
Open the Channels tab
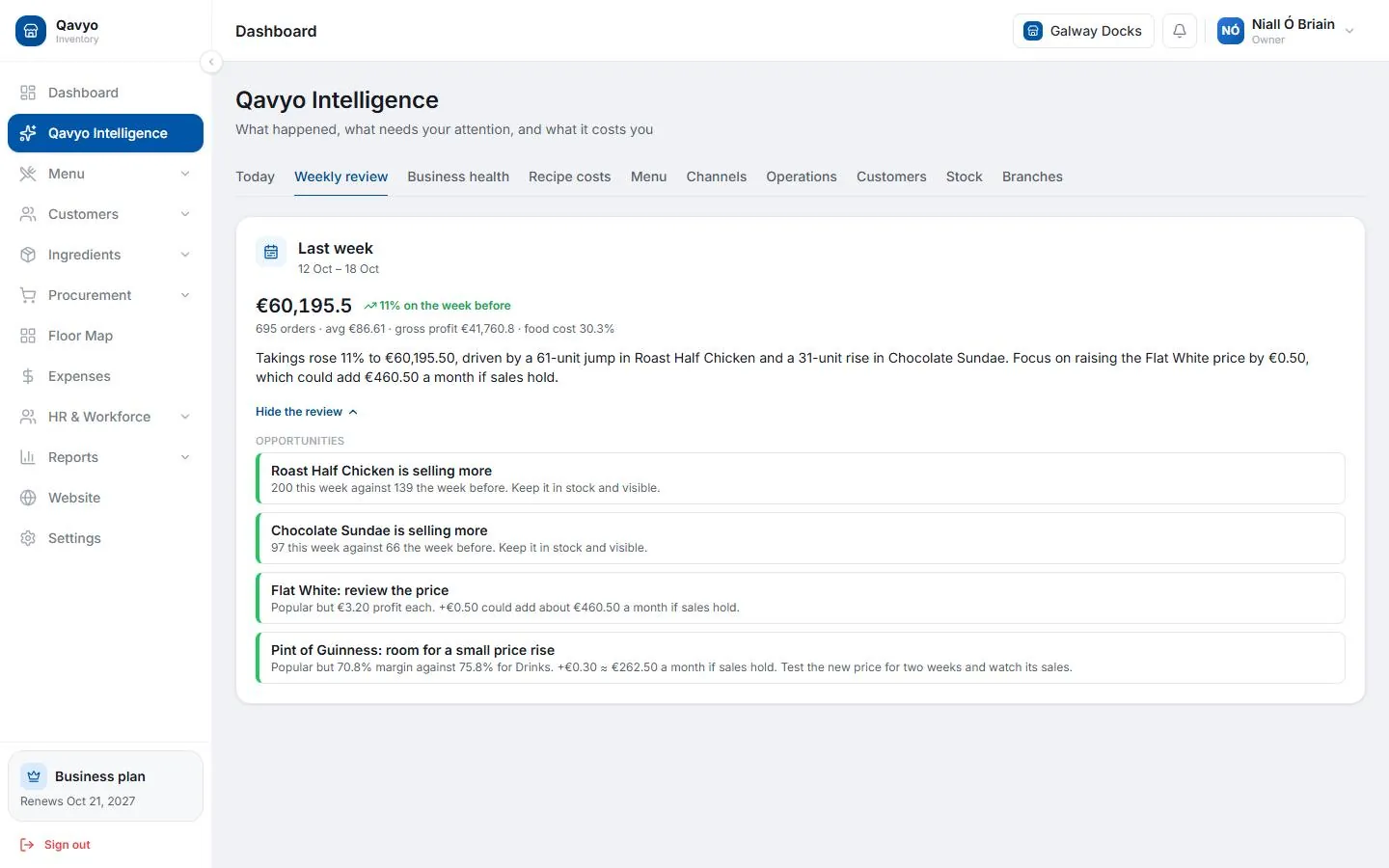coord(716,176)
